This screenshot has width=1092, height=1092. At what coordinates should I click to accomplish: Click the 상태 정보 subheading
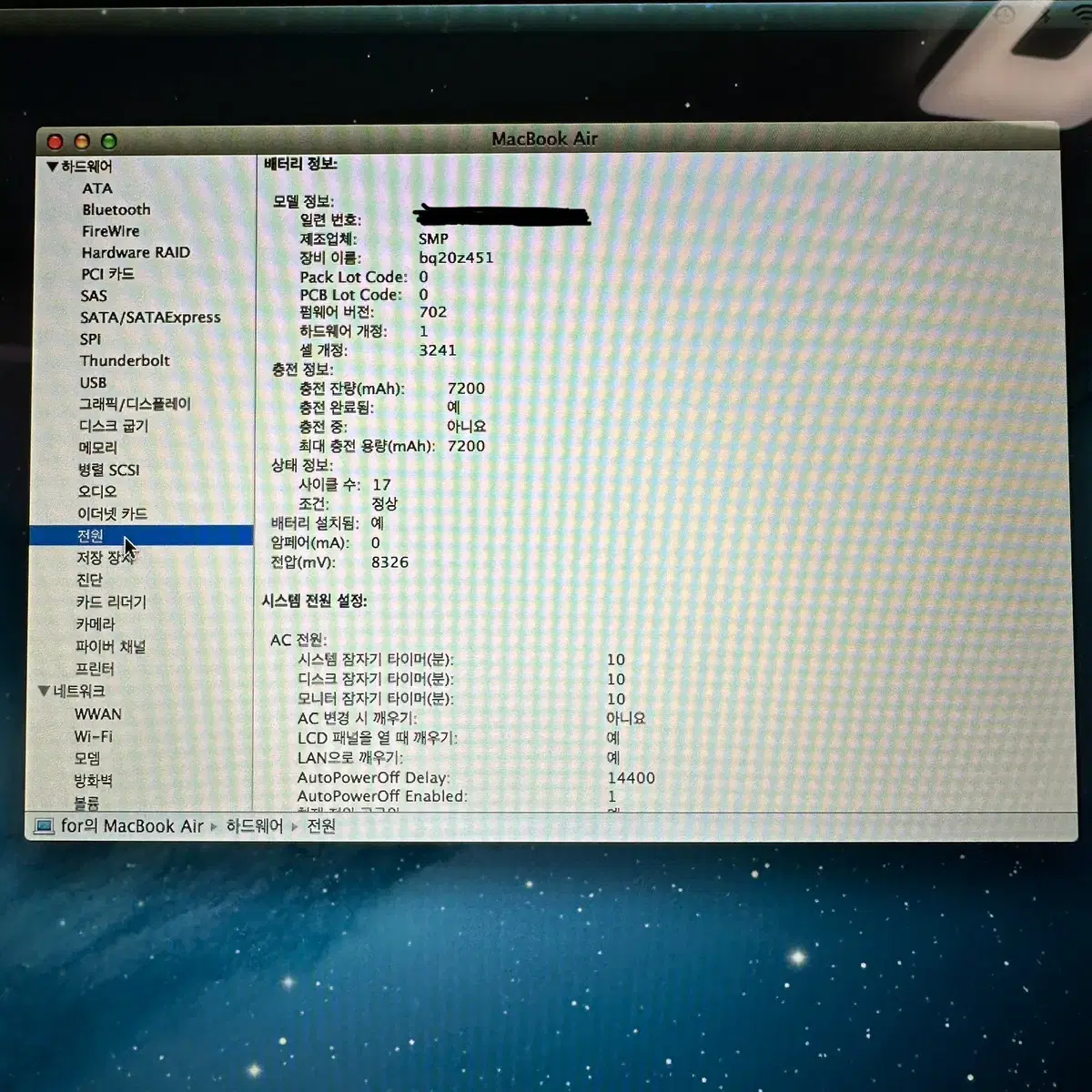pyautogui.click(x=302, y=466)
